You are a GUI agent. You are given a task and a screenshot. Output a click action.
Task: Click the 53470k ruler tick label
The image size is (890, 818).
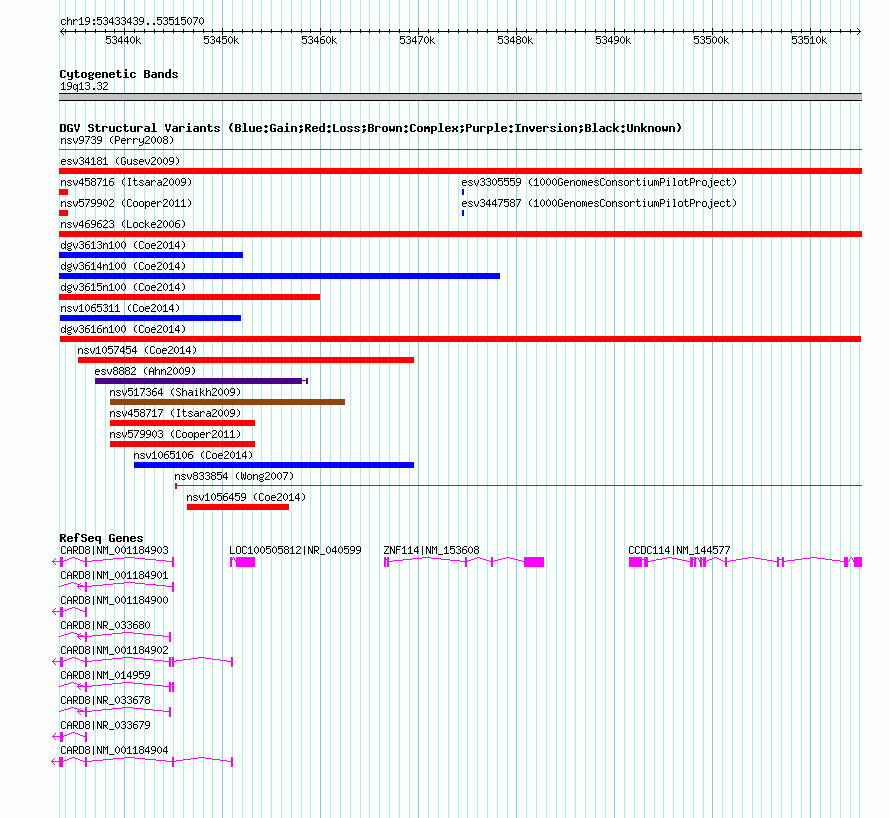coord(417,40)
